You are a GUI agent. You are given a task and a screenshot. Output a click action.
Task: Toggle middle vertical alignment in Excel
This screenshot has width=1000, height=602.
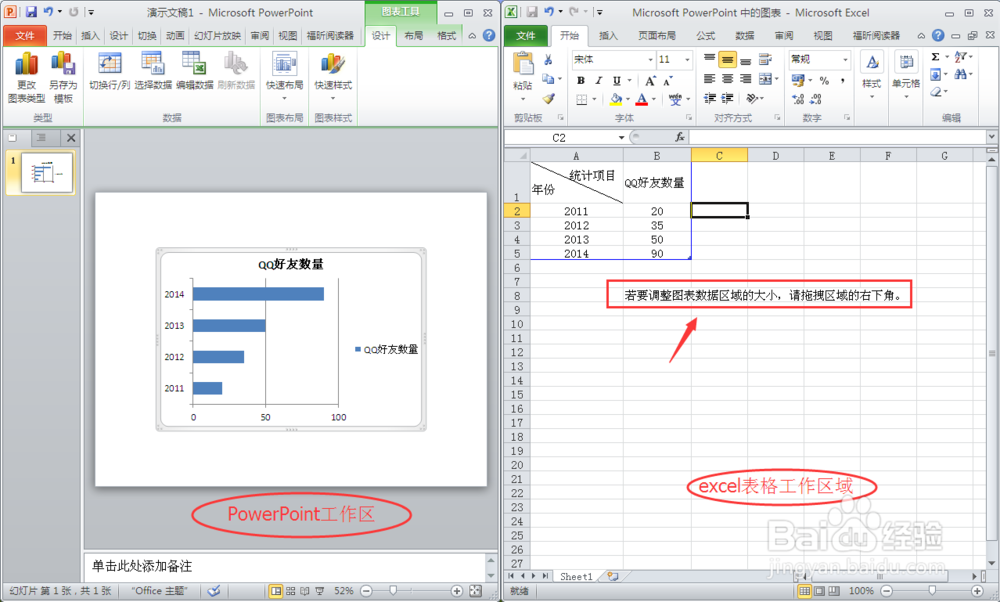[727, 60]
